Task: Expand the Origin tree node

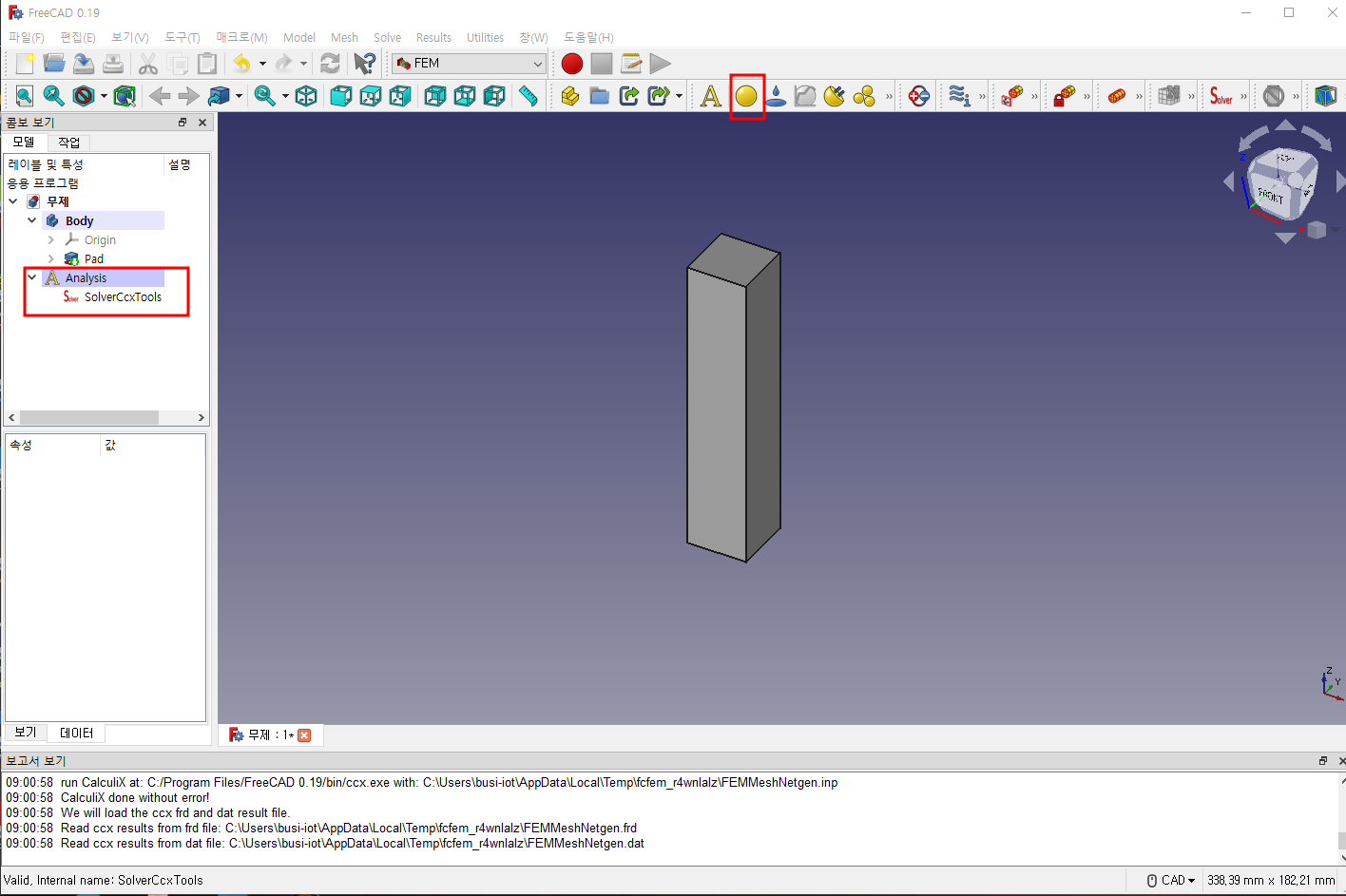Action: (51, 239)
